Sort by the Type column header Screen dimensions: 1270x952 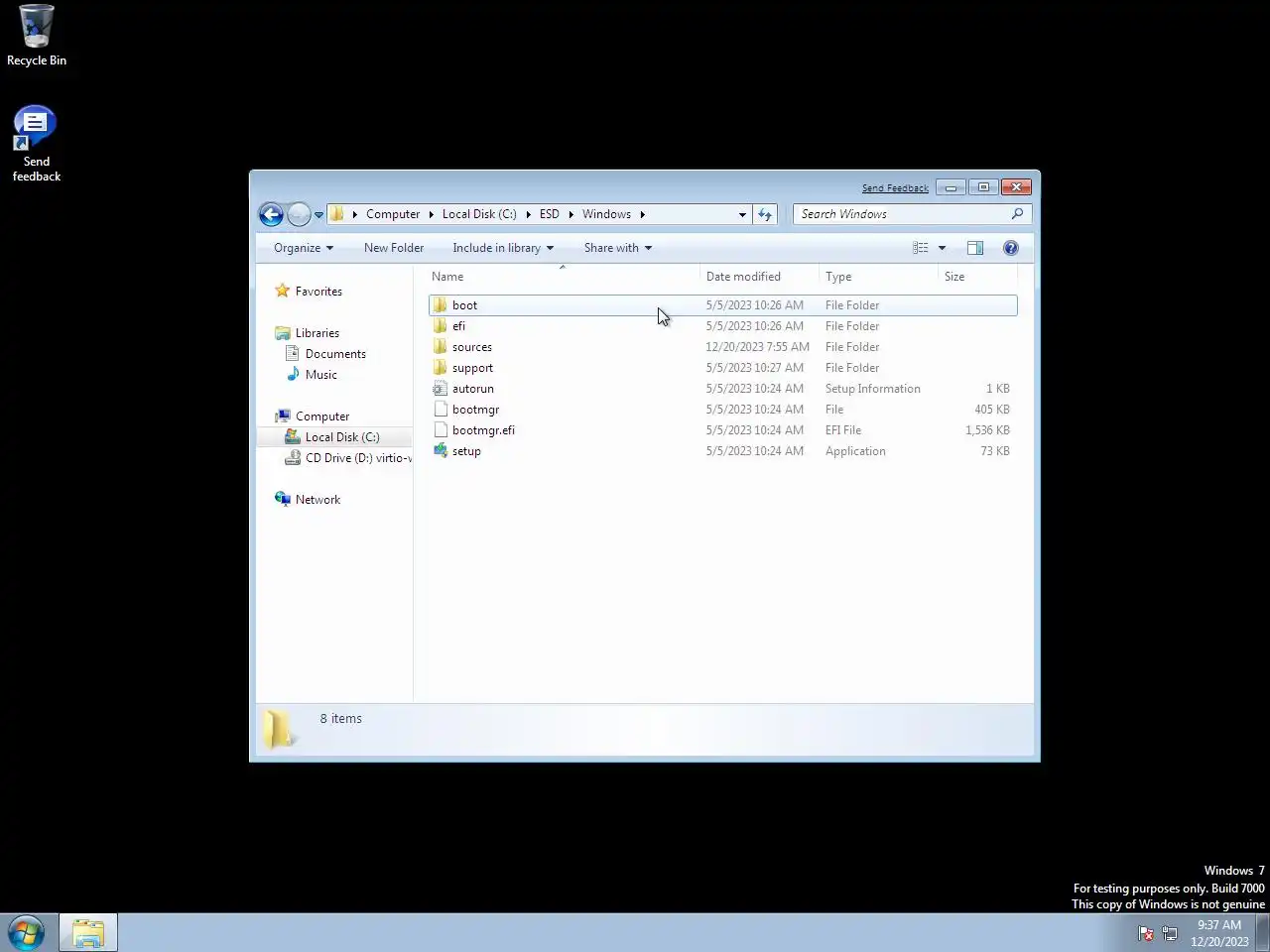[878, 277]
